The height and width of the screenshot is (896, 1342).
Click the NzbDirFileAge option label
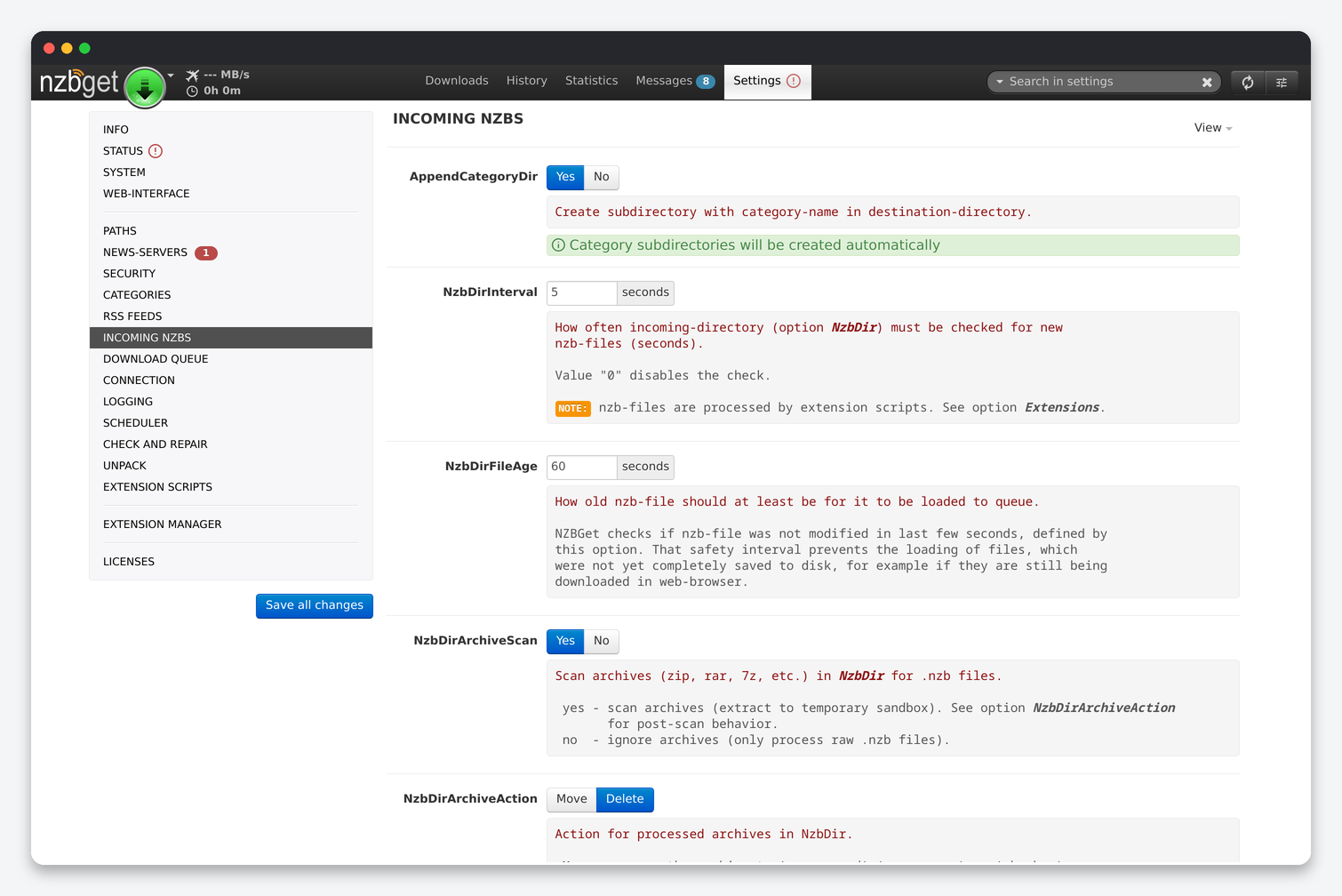click(x=491, y=467)
